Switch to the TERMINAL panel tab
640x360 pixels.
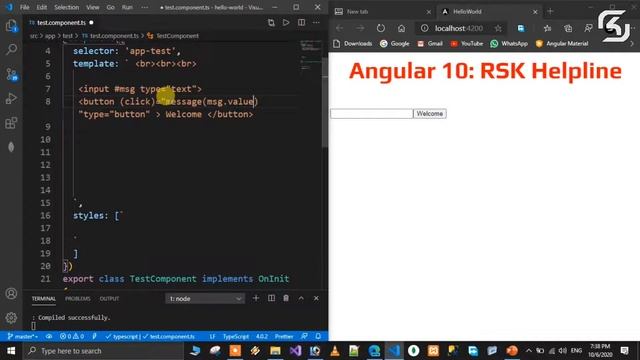[44, 299]
